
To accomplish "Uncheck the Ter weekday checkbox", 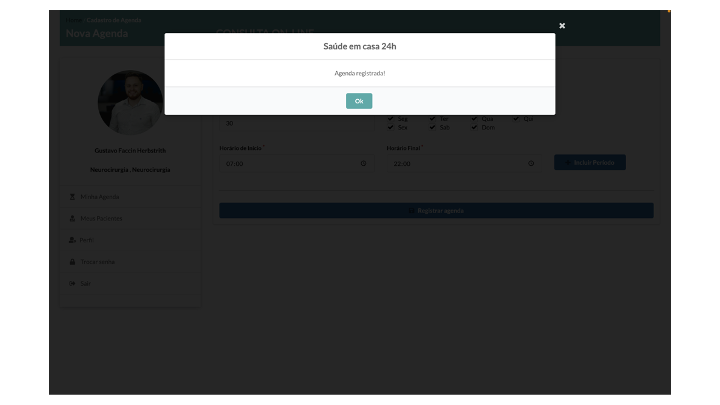I will tap(433, 118).
